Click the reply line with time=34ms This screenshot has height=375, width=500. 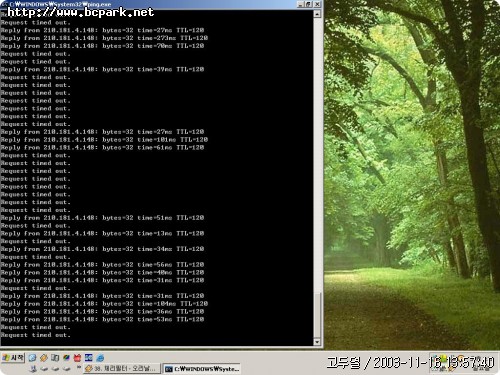click(102, 249)
